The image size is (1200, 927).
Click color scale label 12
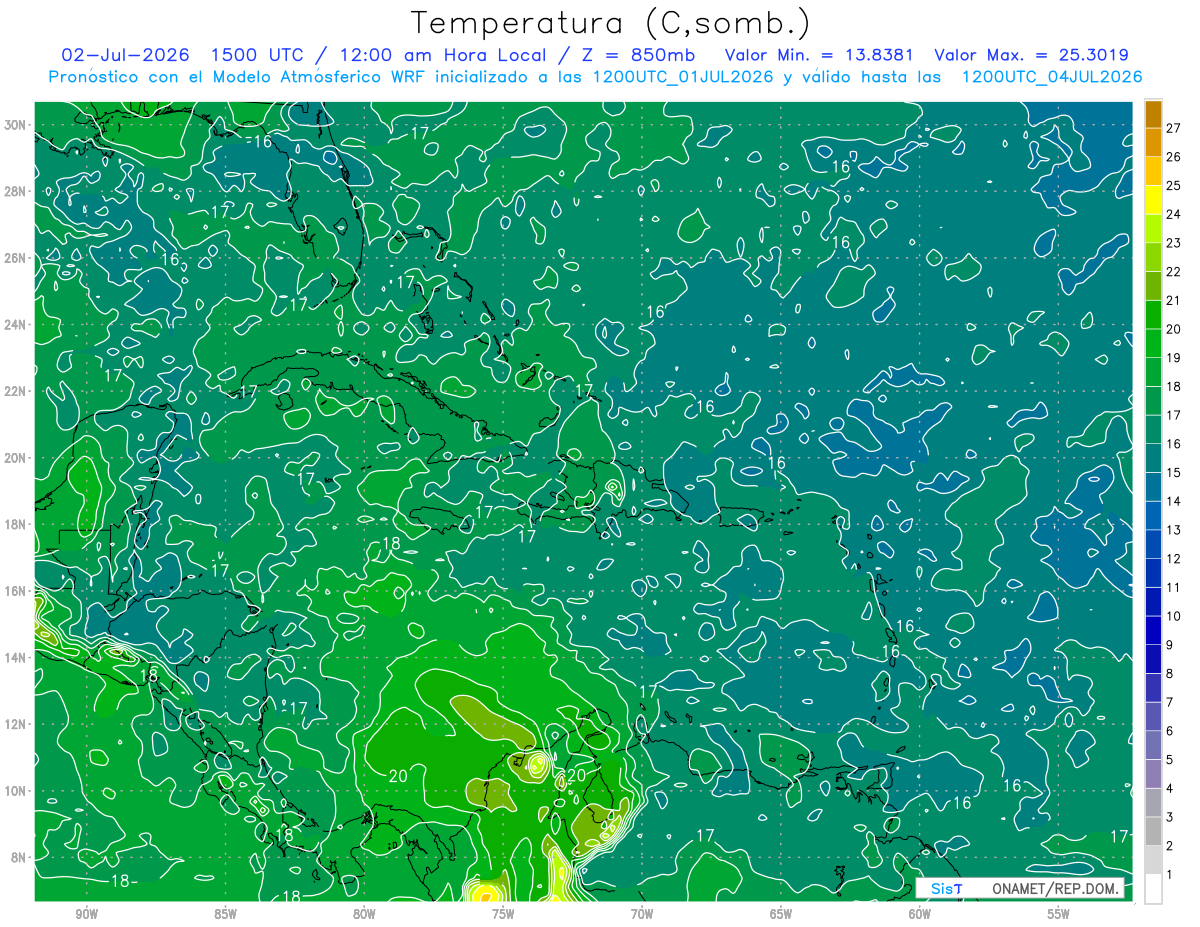coord(1174,559)
